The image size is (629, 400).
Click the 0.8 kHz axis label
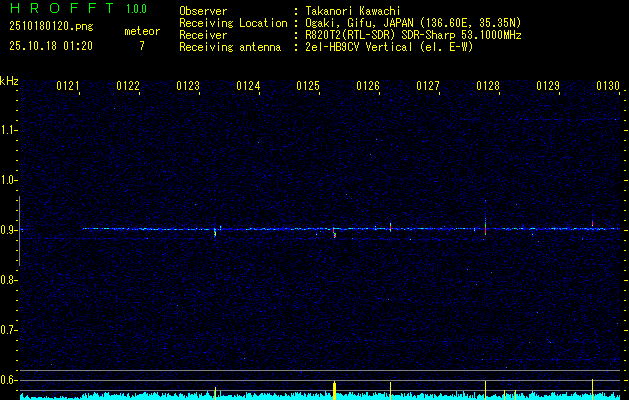point(7,280)
